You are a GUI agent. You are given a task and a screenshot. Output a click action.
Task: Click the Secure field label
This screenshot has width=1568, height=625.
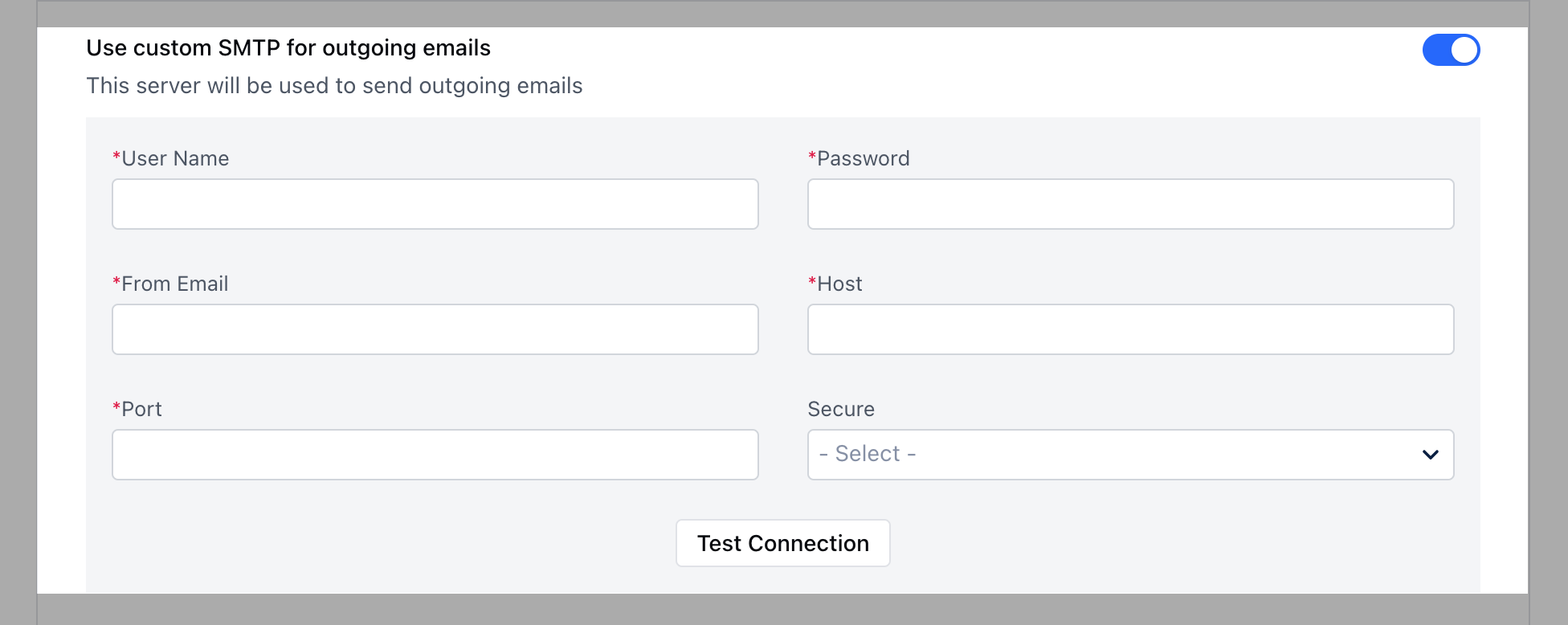[x=840, y=409]
